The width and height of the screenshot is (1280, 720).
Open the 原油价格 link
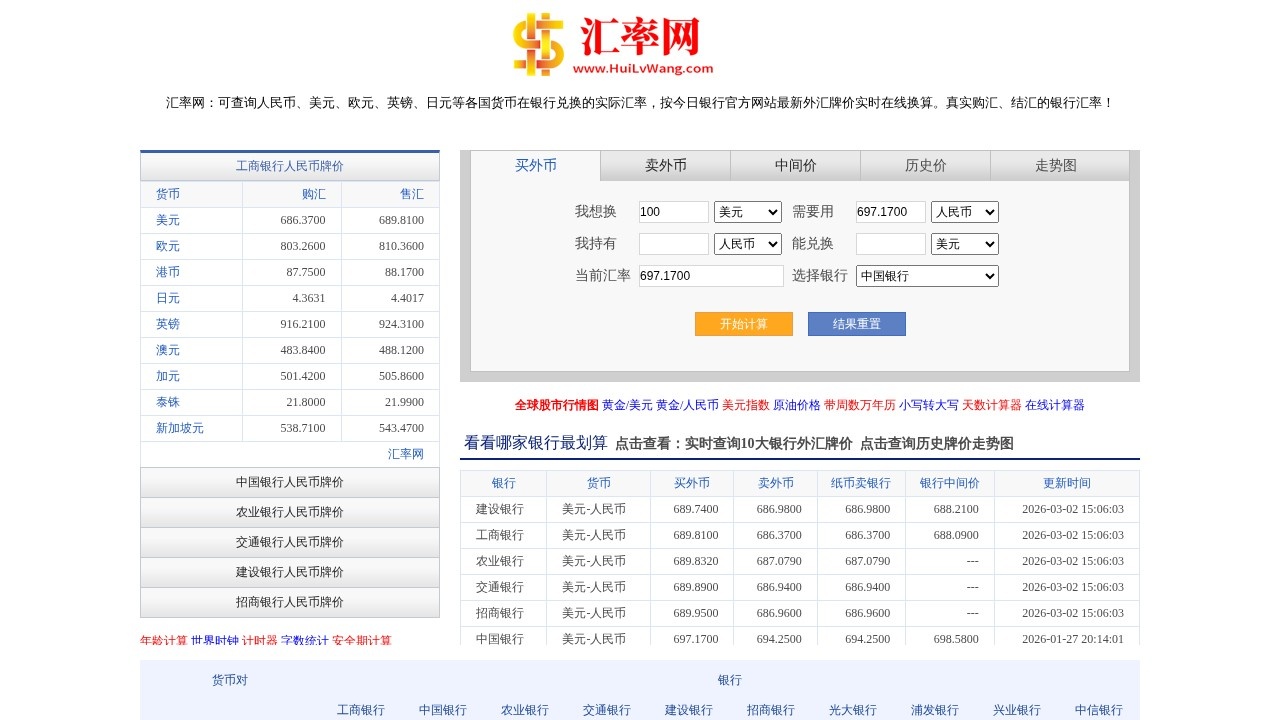[800, 404]
